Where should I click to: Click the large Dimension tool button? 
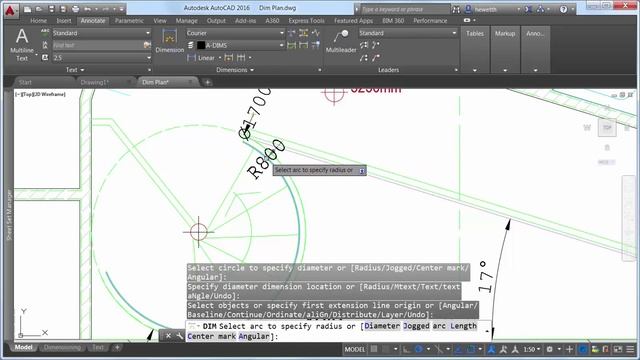(169, 41)
